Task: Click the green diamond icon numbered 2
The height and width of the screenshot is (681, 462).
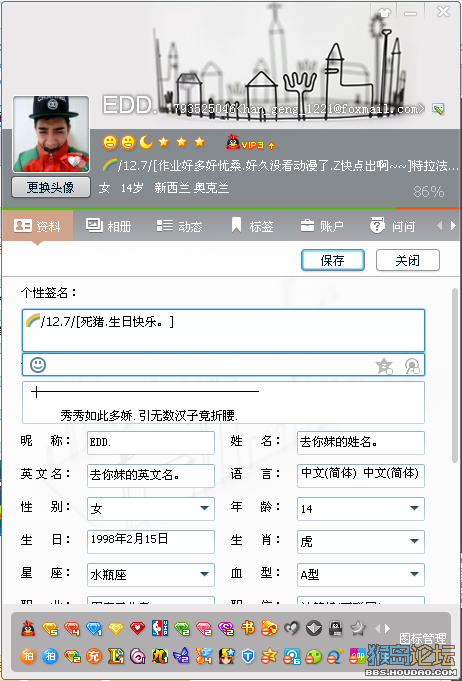Action: (182, 628)
